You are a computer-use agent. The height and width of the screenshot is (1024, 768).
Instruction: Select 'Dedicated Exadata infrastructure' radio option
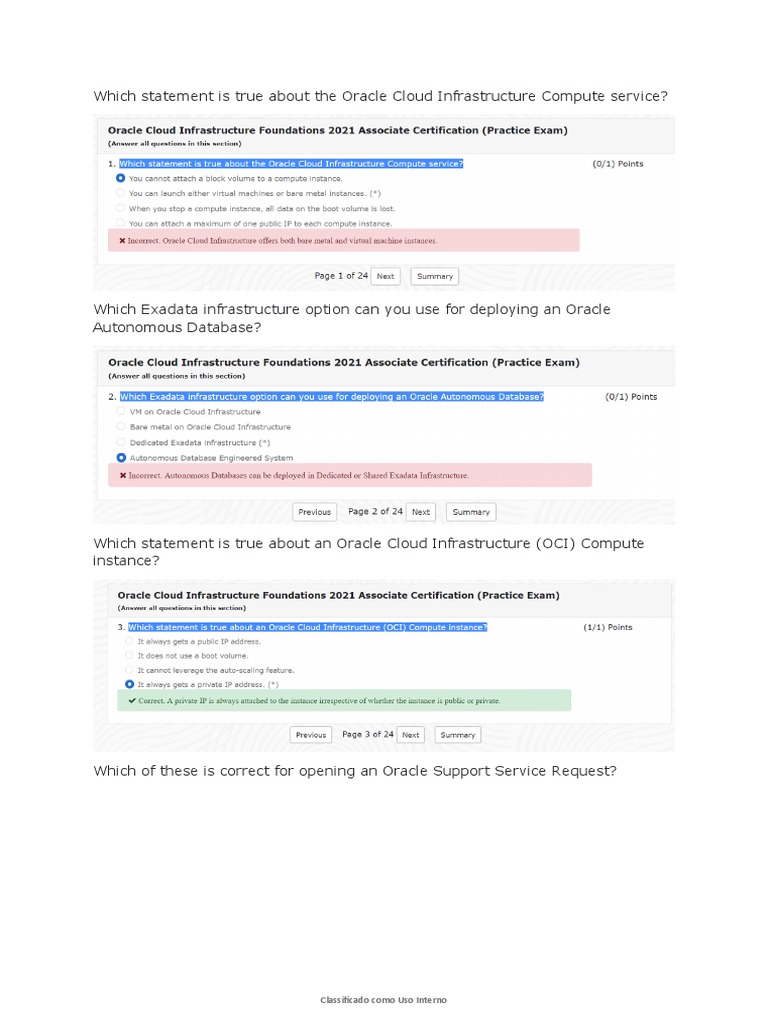pos(121,442)
